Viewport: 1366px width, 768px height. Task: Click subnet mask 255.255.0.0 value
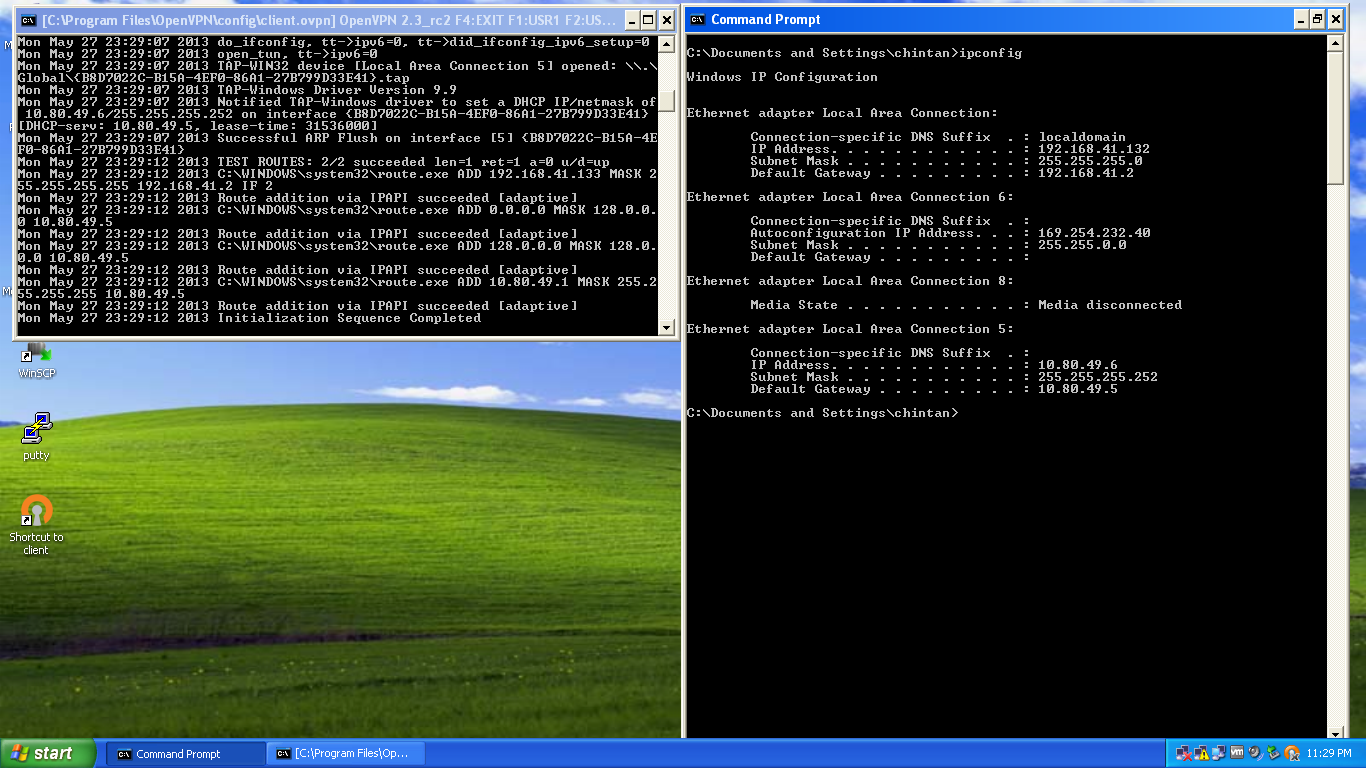point(1082,245)
